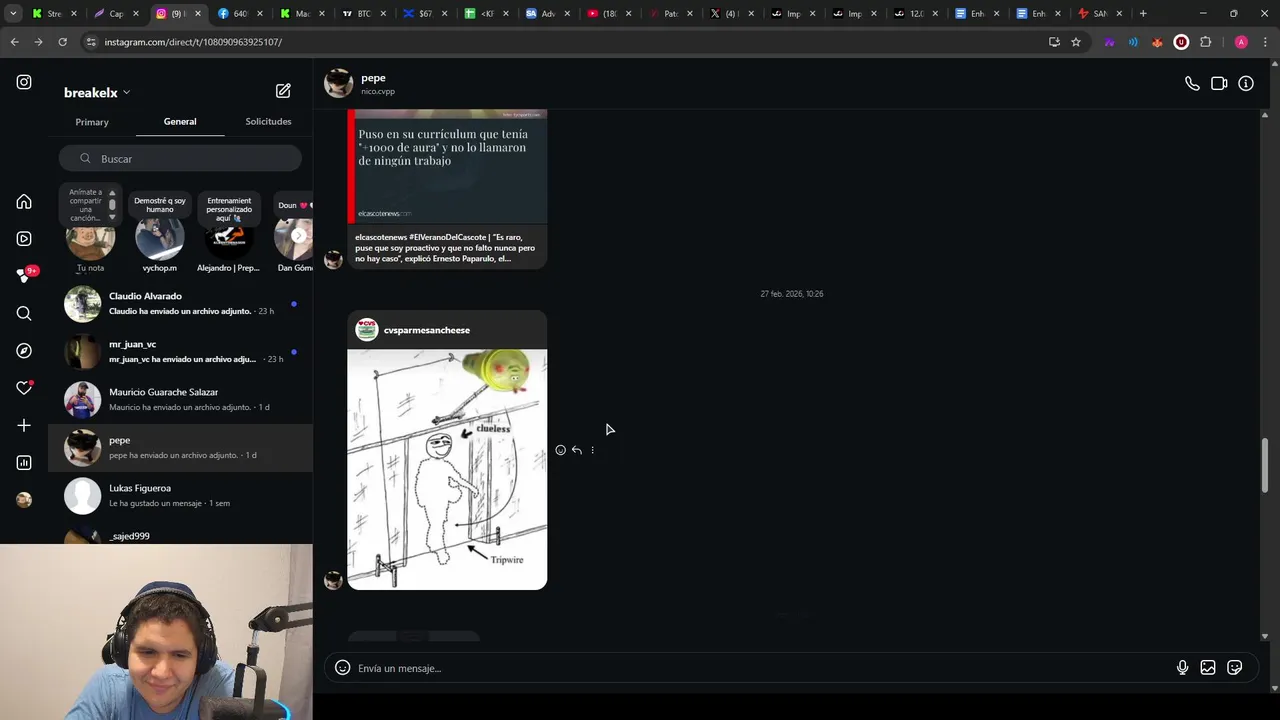Start a video call with pepe
This screenshot has width=1280, height=720.
[1219, 84]
